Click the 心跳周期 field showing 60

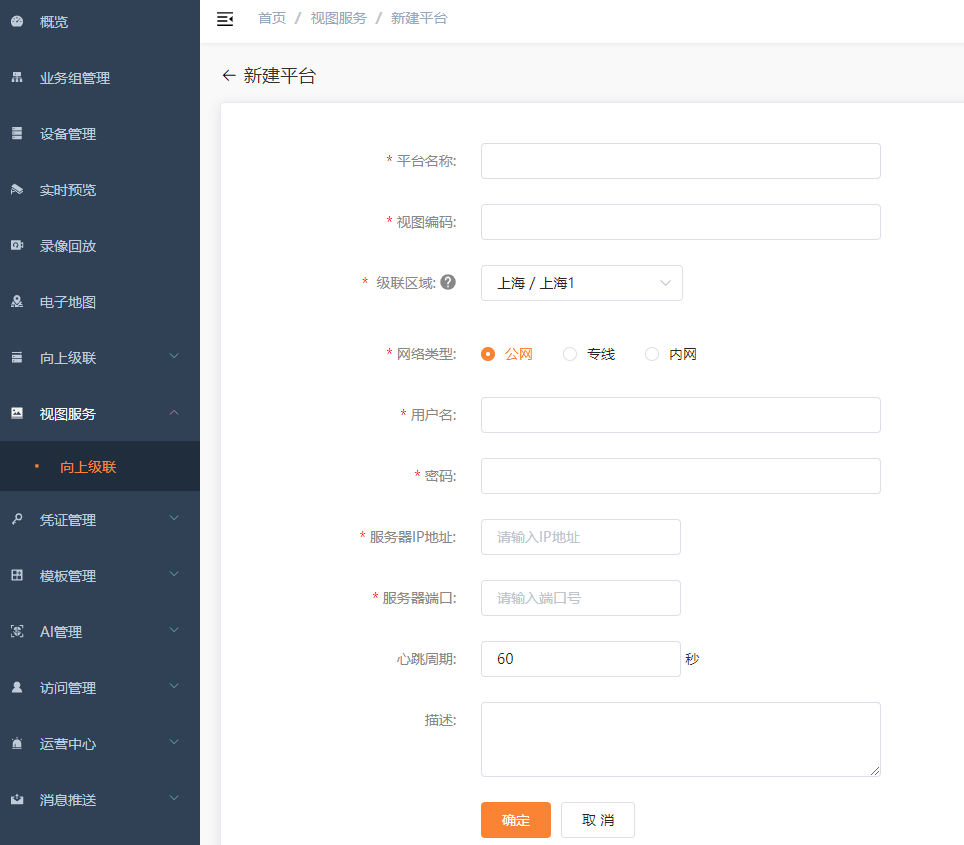(x=580, y=659)
